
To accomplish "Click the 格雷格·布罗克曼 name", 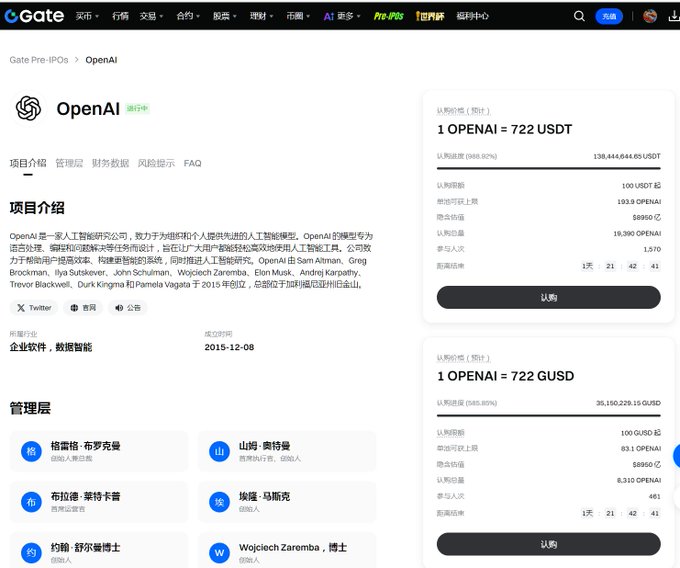I will click(85, 446).
